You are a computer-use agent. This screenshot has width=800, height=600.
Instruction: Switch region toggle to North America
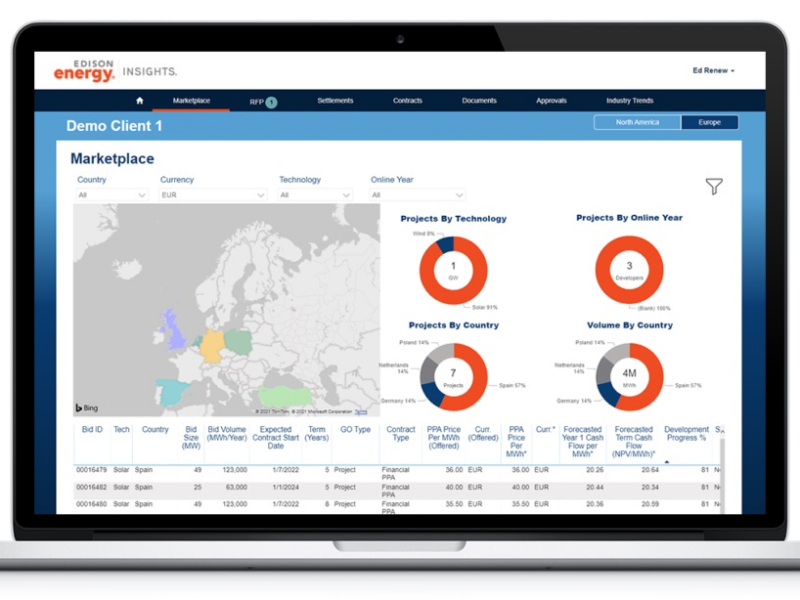pyautogui.click(x=637, y=123)
